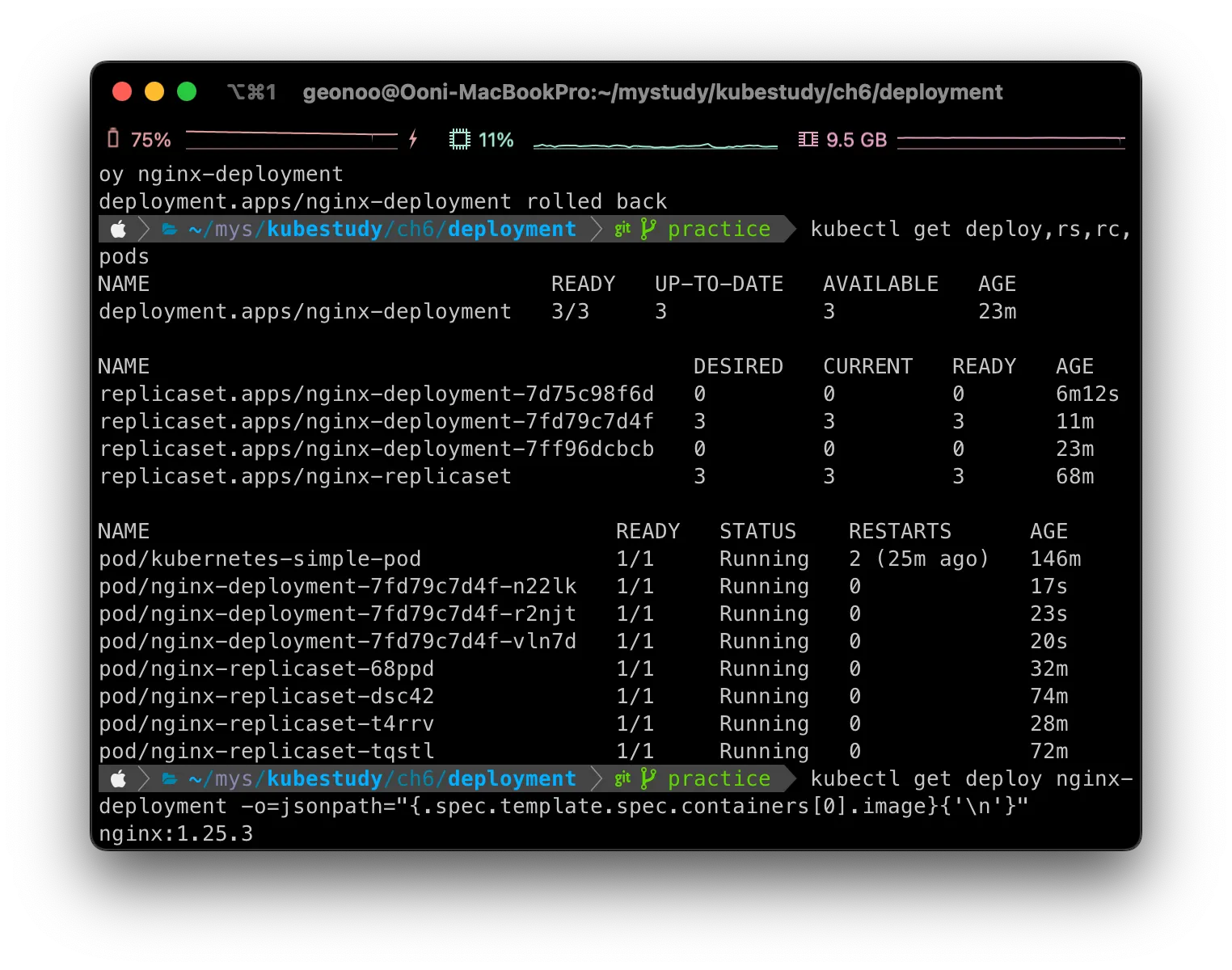
Task: Click the charging lightning bolt icon
Action: click(x=413, y=139)
